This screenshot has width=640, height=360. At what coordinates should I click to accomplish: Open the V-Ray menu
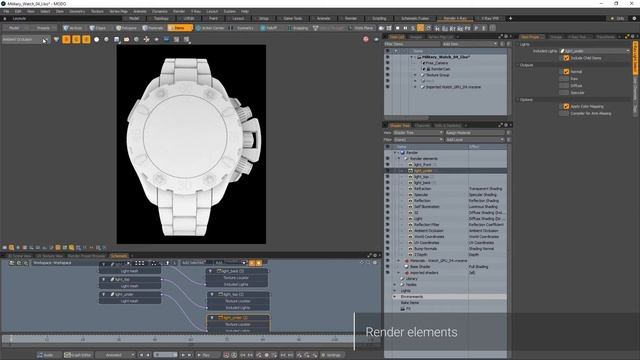point(196,11)
